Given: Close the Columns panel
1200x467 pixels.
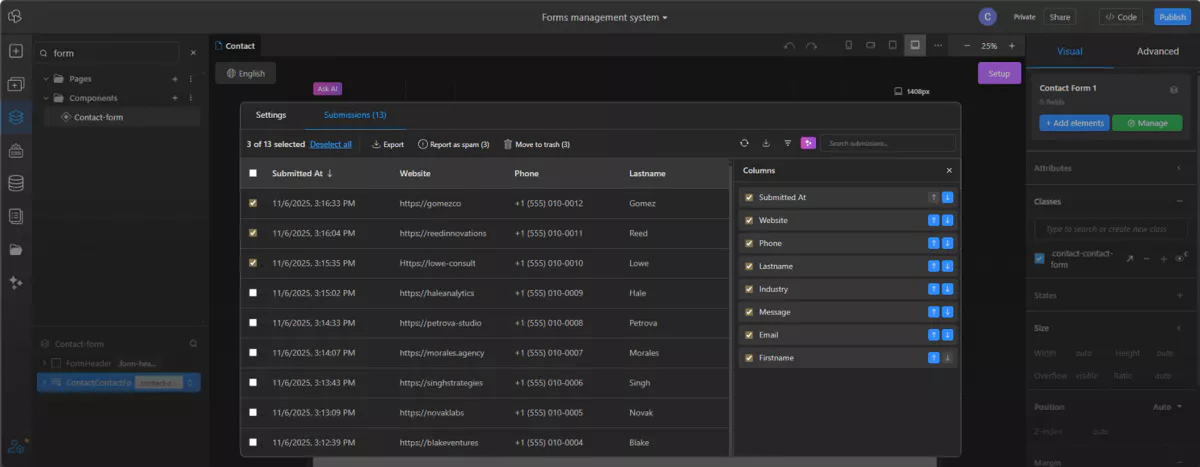Looking at the screenshot, I should click(949, 171).
